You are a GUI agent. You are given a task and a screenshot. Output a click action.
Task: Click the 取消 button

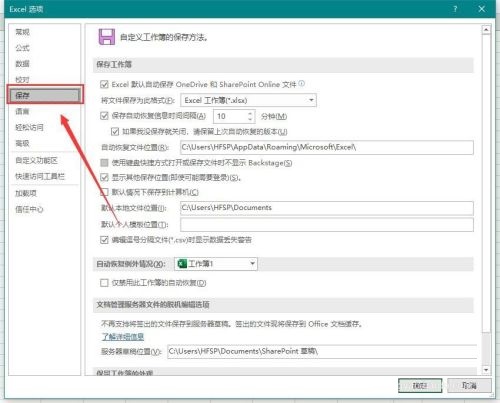click(469, 386)
